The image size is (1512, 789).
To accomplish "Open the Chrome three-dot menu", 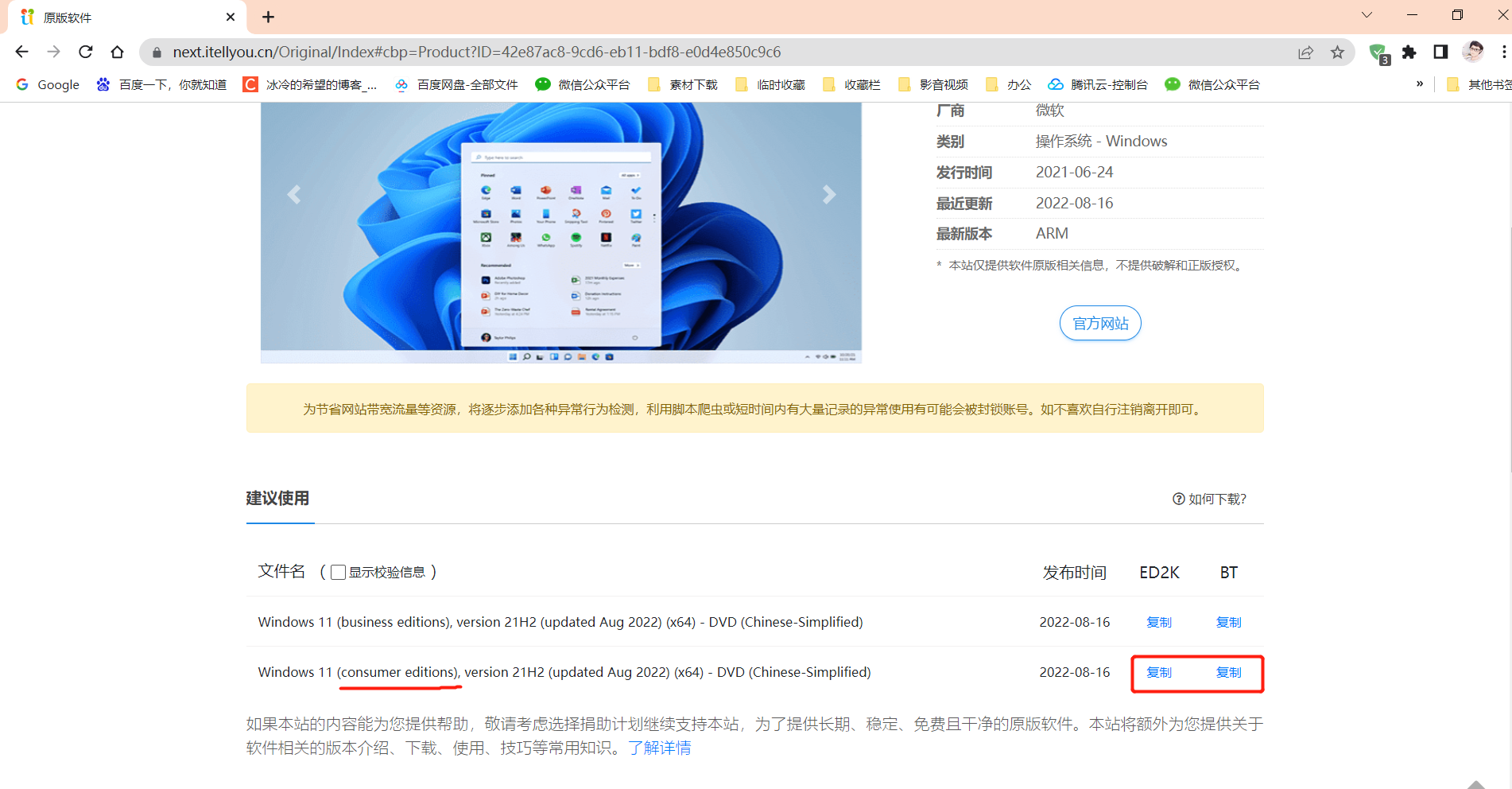I will coord(1503,52).
